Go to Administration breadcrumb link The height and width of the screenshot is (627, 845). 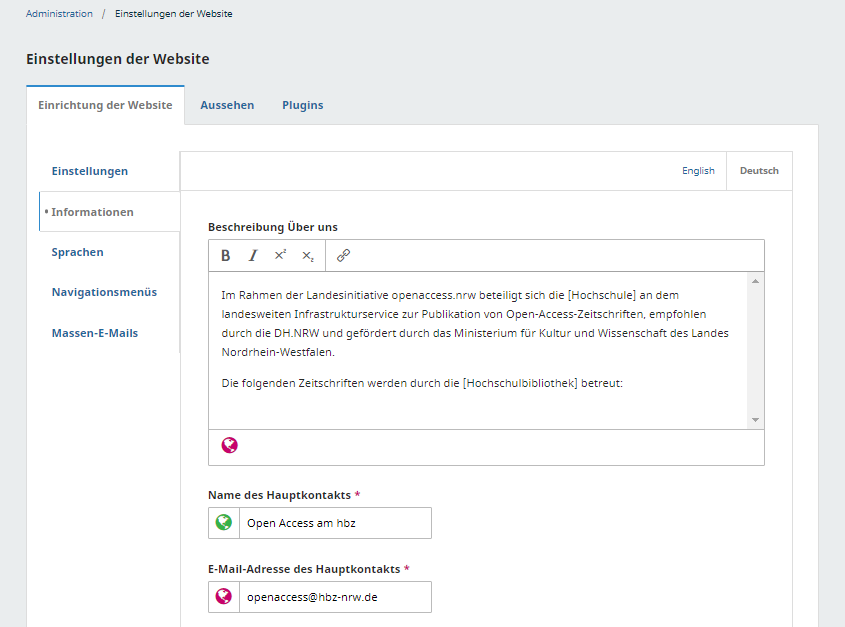coord(59,14)
